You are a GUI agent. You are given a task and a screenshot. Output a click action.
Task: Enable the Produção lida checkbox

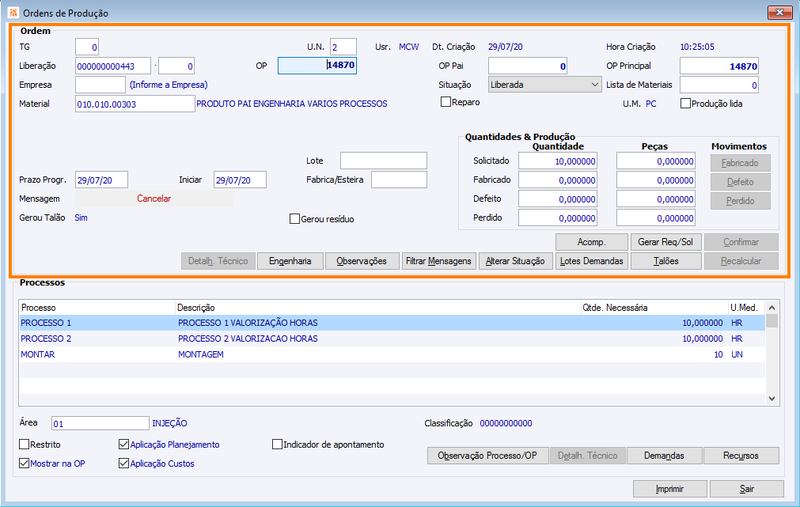(685, 103)
